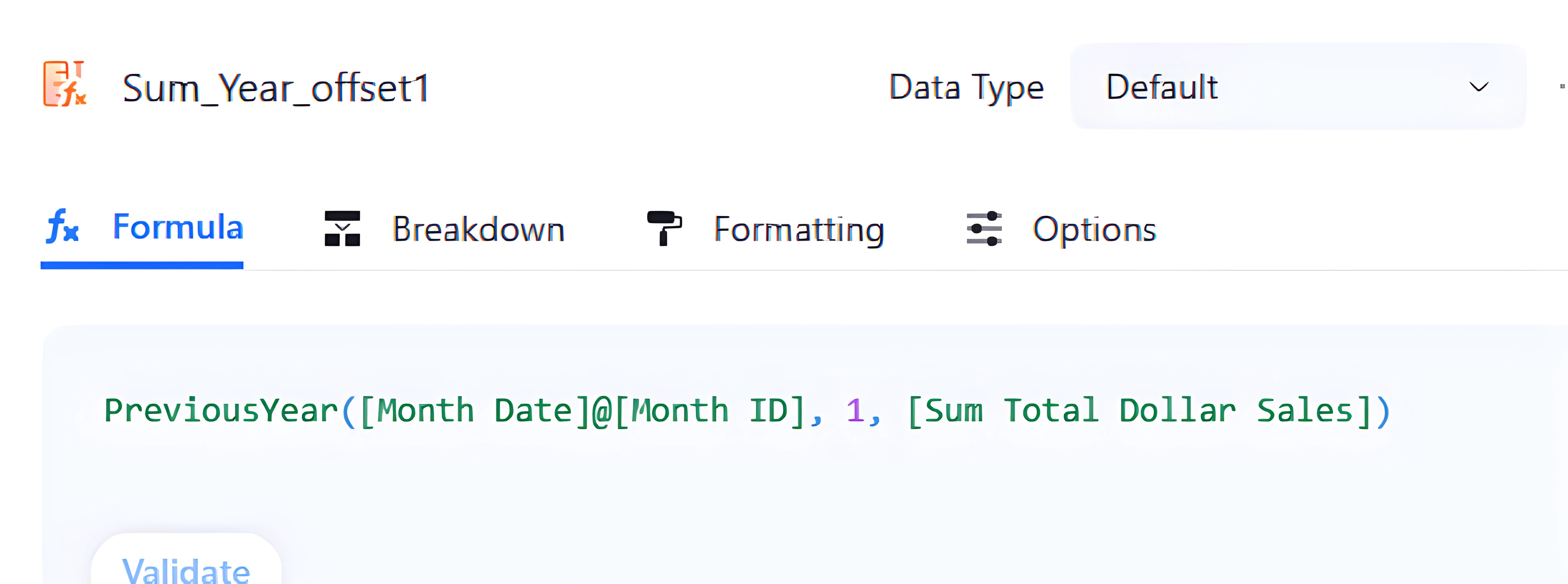Click [Sum Total Dollar Sales] in formula
Image resolution: width=1568 pixels, height=584 pixels.
[x=1138, y=410]
